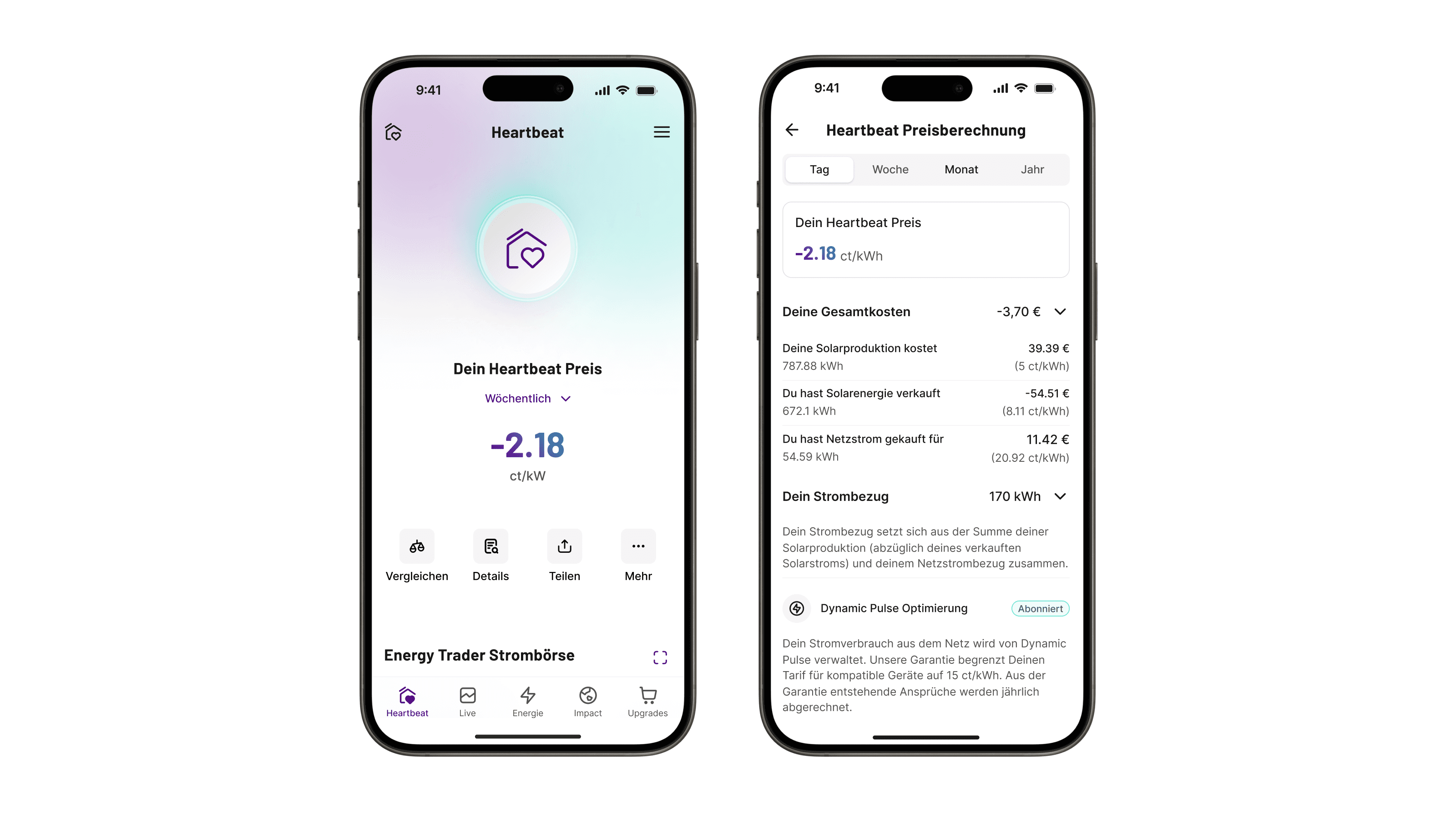This screenshot has width=1456, height=819.
Task: Select the Tag daily view tab
Action: point(819,169)
